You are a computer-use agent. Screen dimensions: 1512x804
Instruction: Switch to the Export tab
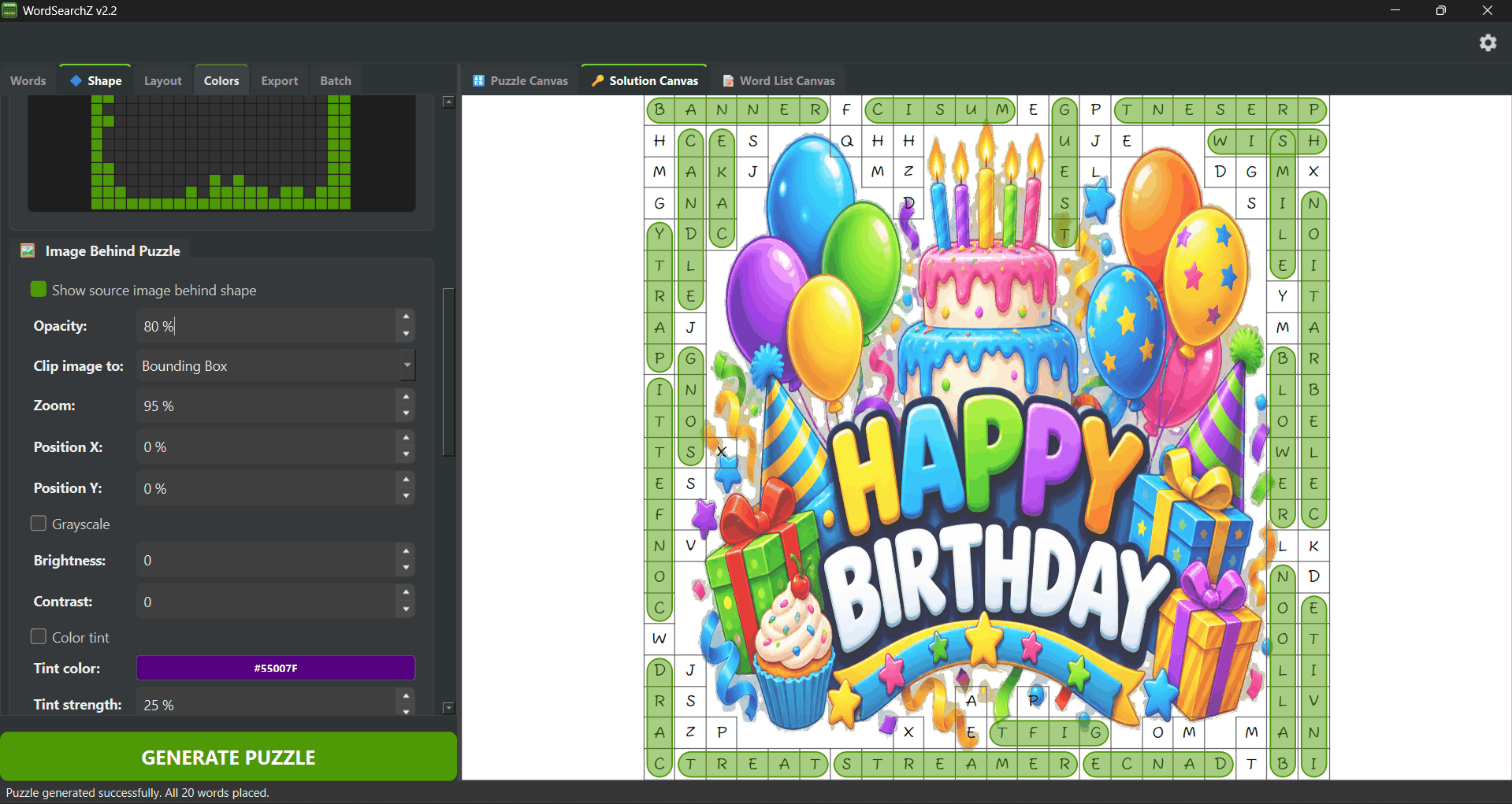tap(280, 80)
